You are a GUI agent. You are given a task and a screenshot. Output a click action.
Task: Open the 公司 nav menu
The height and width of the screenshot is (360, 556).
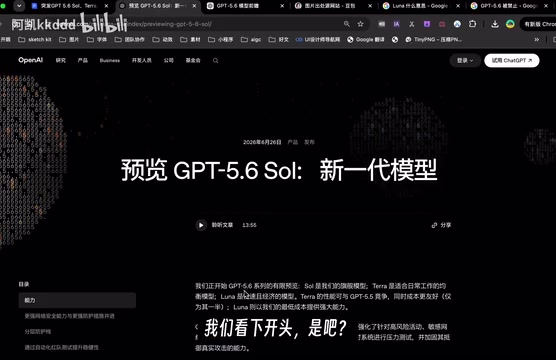pyautogui.click(x=168, y=61)
